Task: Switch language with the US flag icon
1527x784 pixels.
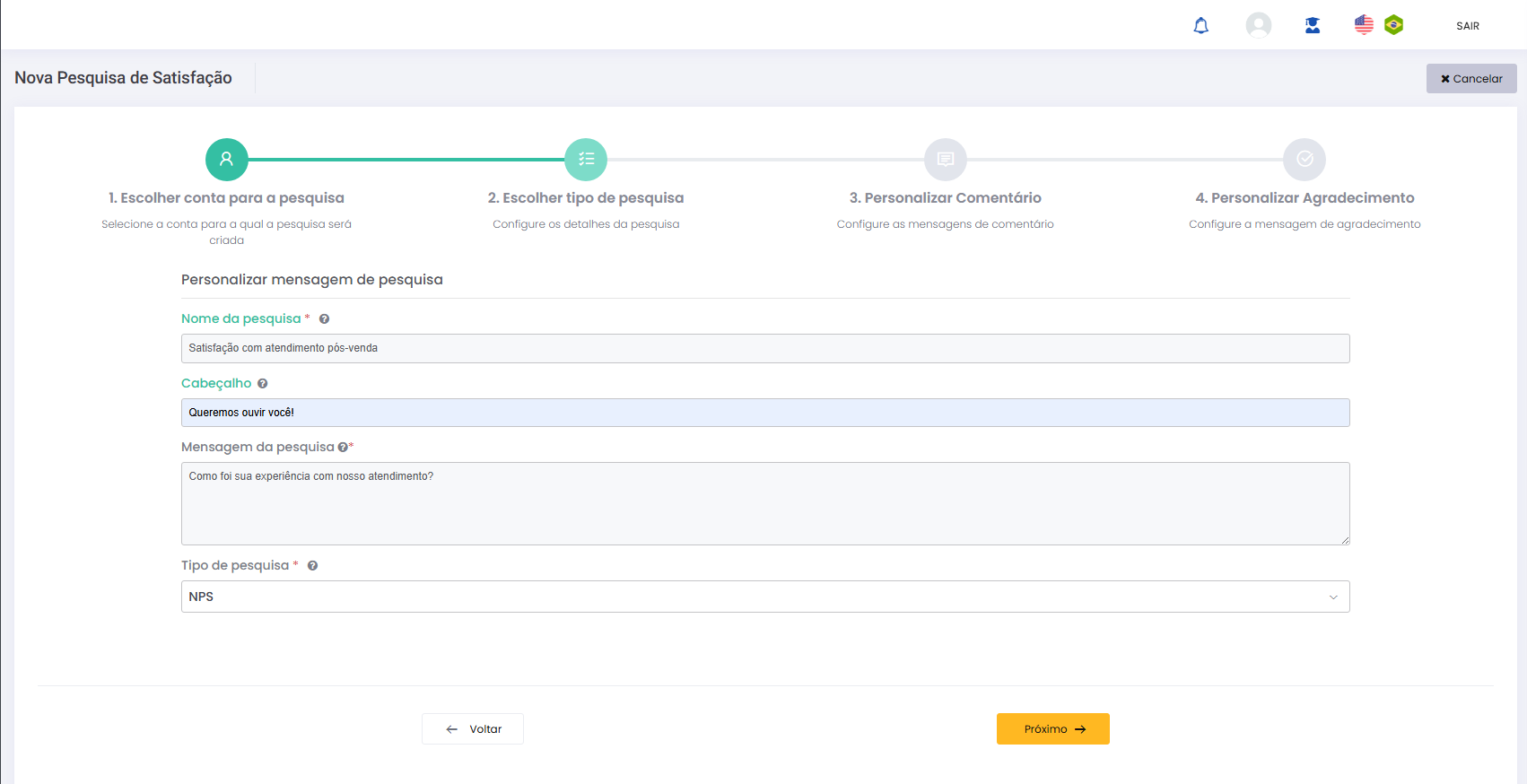Action: click(x=1363, y=25)
